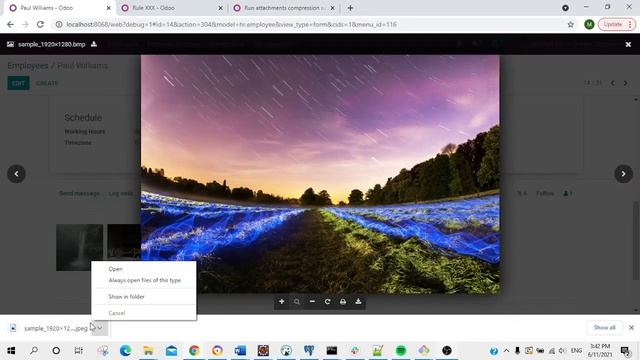640x360 pixels.
Task: Open the Windows Start menu
Action: [11, 350]
